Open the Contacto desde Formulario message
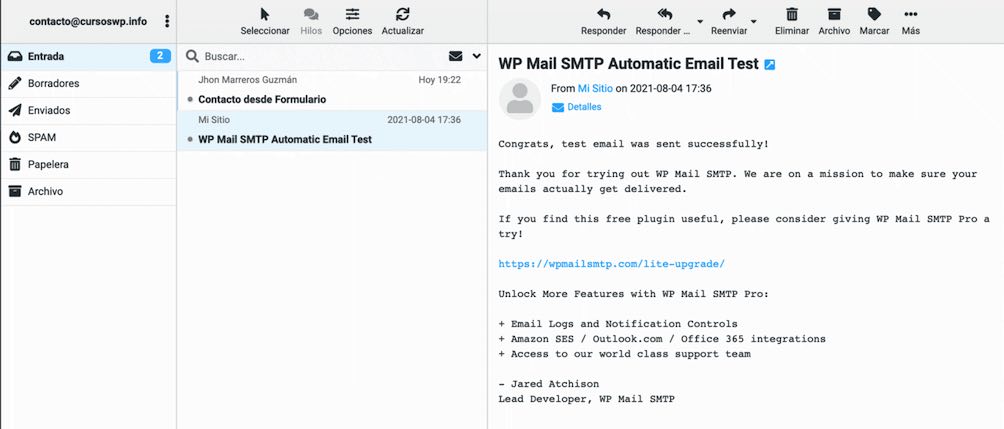The height and width of the screenshot is (429, 1004). click(332, 90)
